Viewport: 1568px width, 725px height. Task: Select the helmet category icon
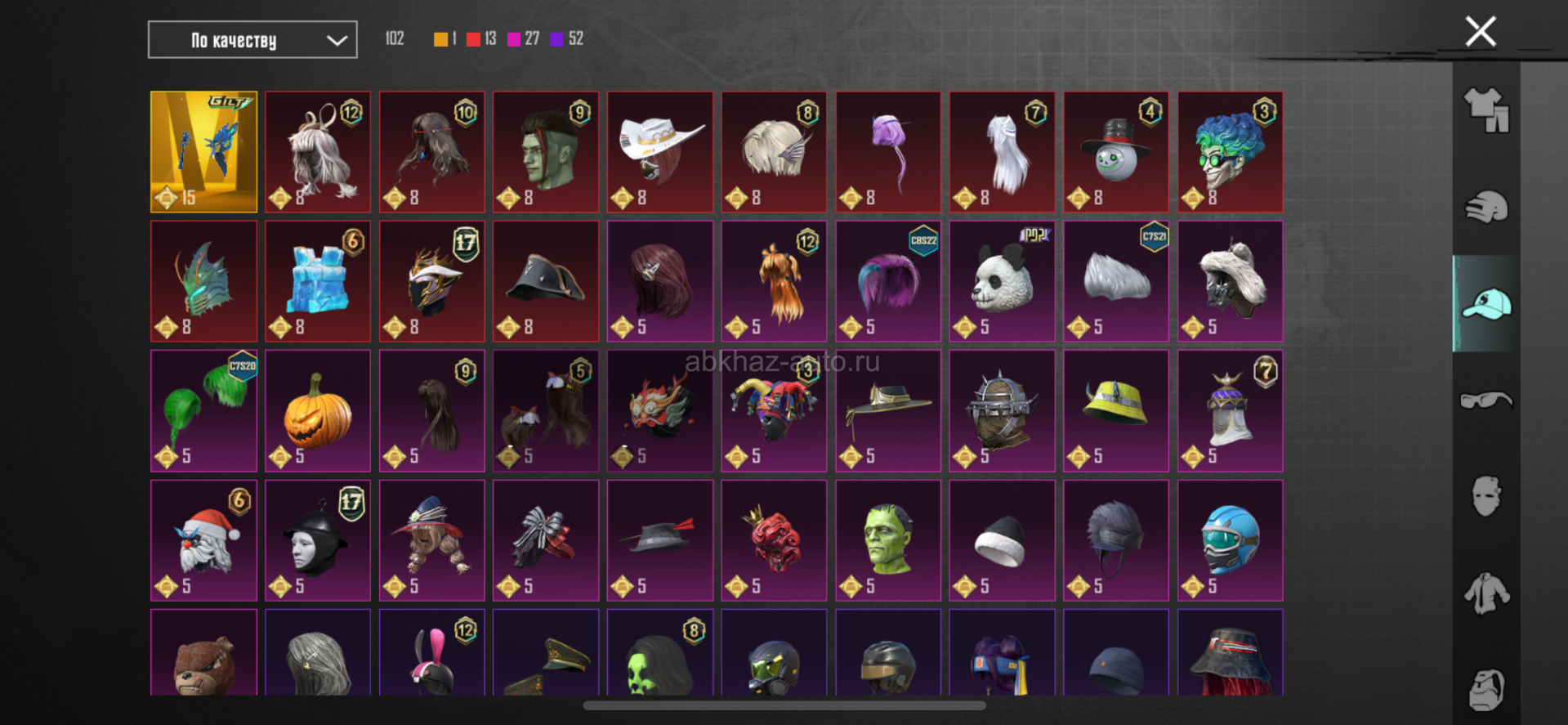tap(1485, 207)
